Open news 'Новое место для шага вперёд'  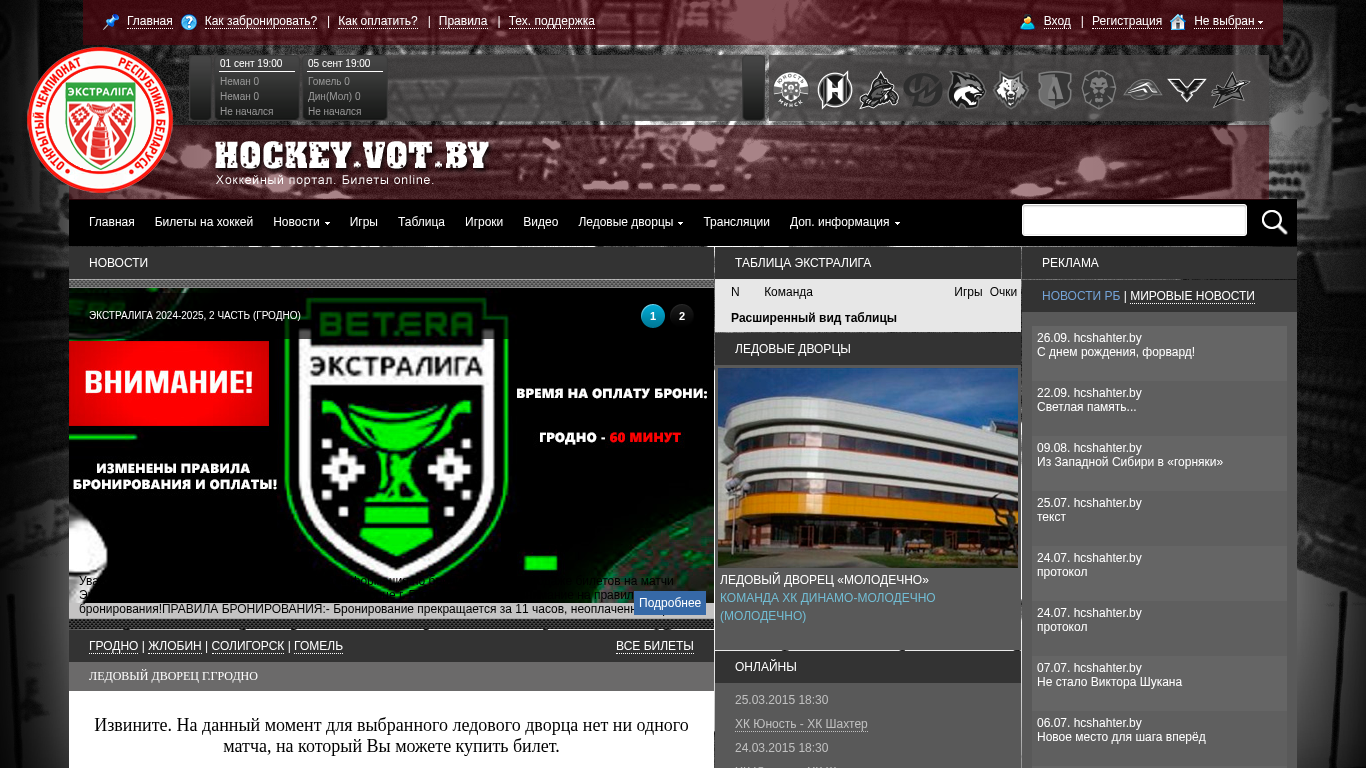(x=1121, y=737)
